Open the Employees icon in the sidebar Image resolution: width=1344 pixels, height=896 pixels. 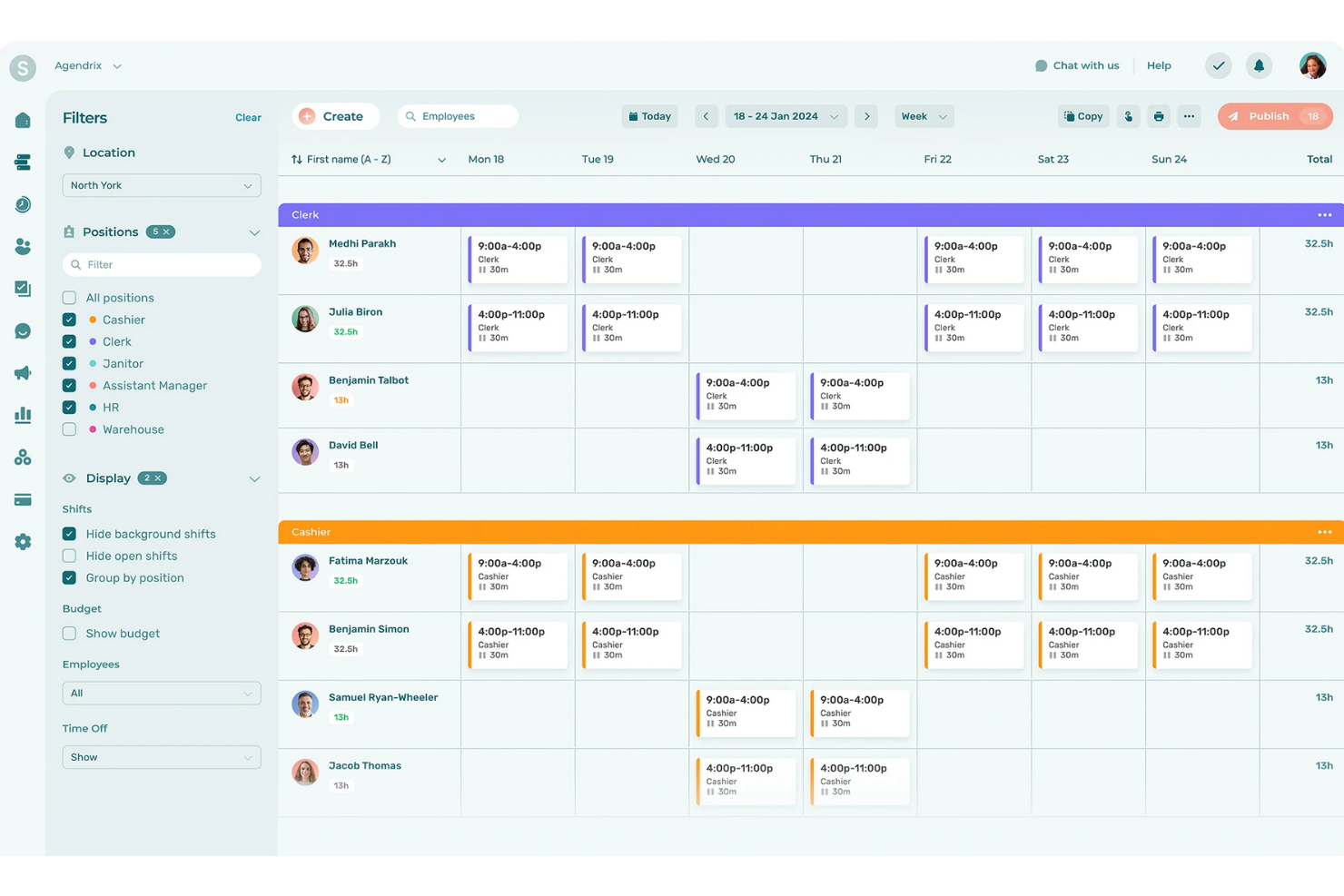point(23,246)
